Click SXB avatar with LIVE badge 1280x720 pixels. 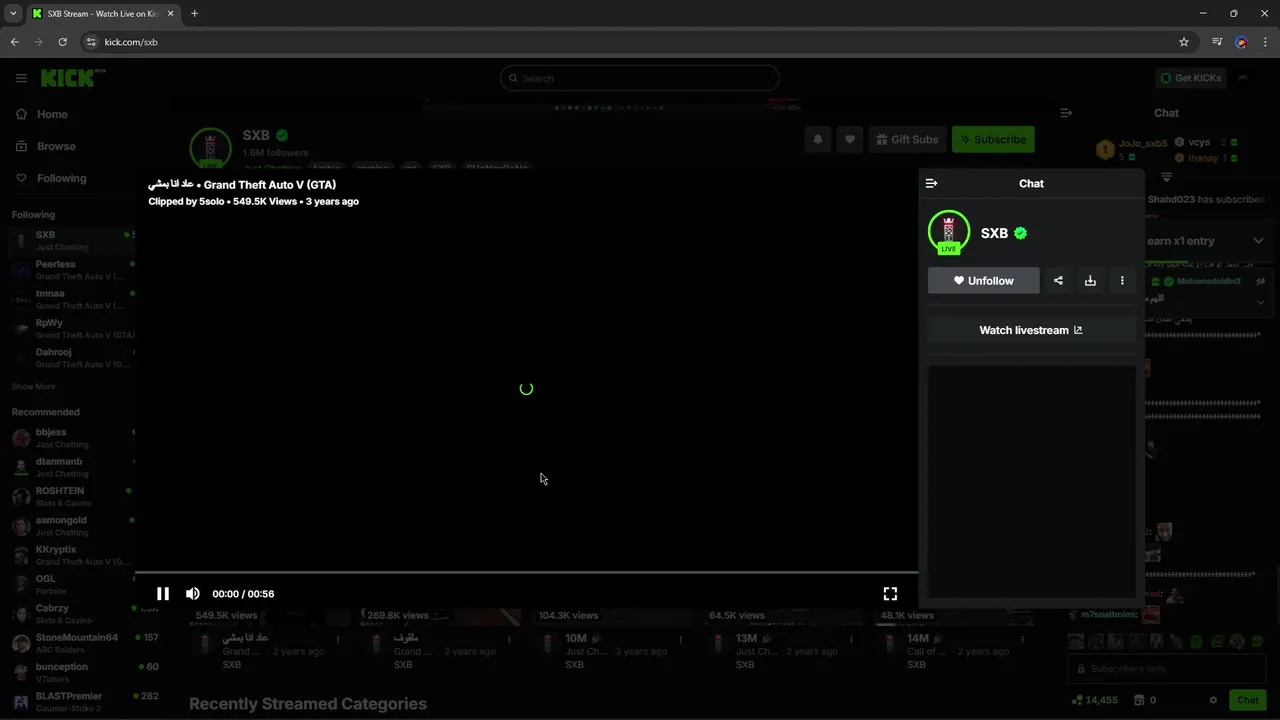tap(949, 232)
